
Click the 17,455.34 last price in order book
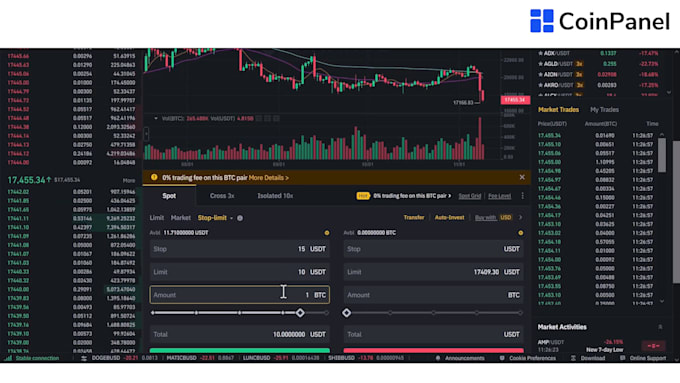pyautogui.click(x=26, y=180)
